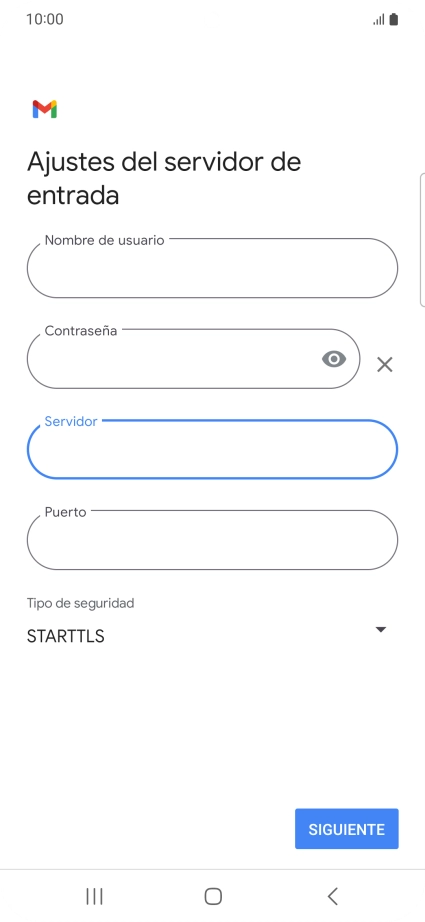425x922 pixels.
Task: Focus the Nombre de usuario field
Action: 212,268
